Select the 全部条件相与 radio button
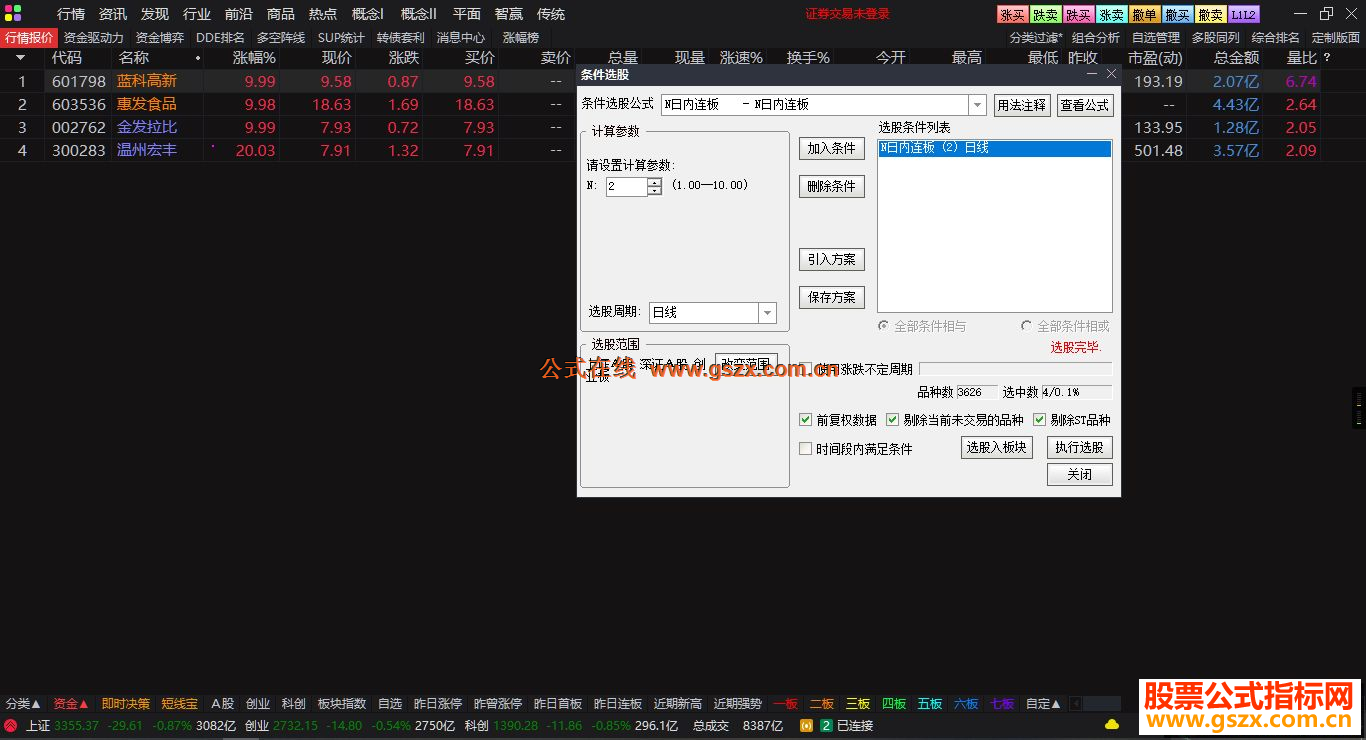Viewport: 1366px width, 740px height. click(x=883, y=326)
